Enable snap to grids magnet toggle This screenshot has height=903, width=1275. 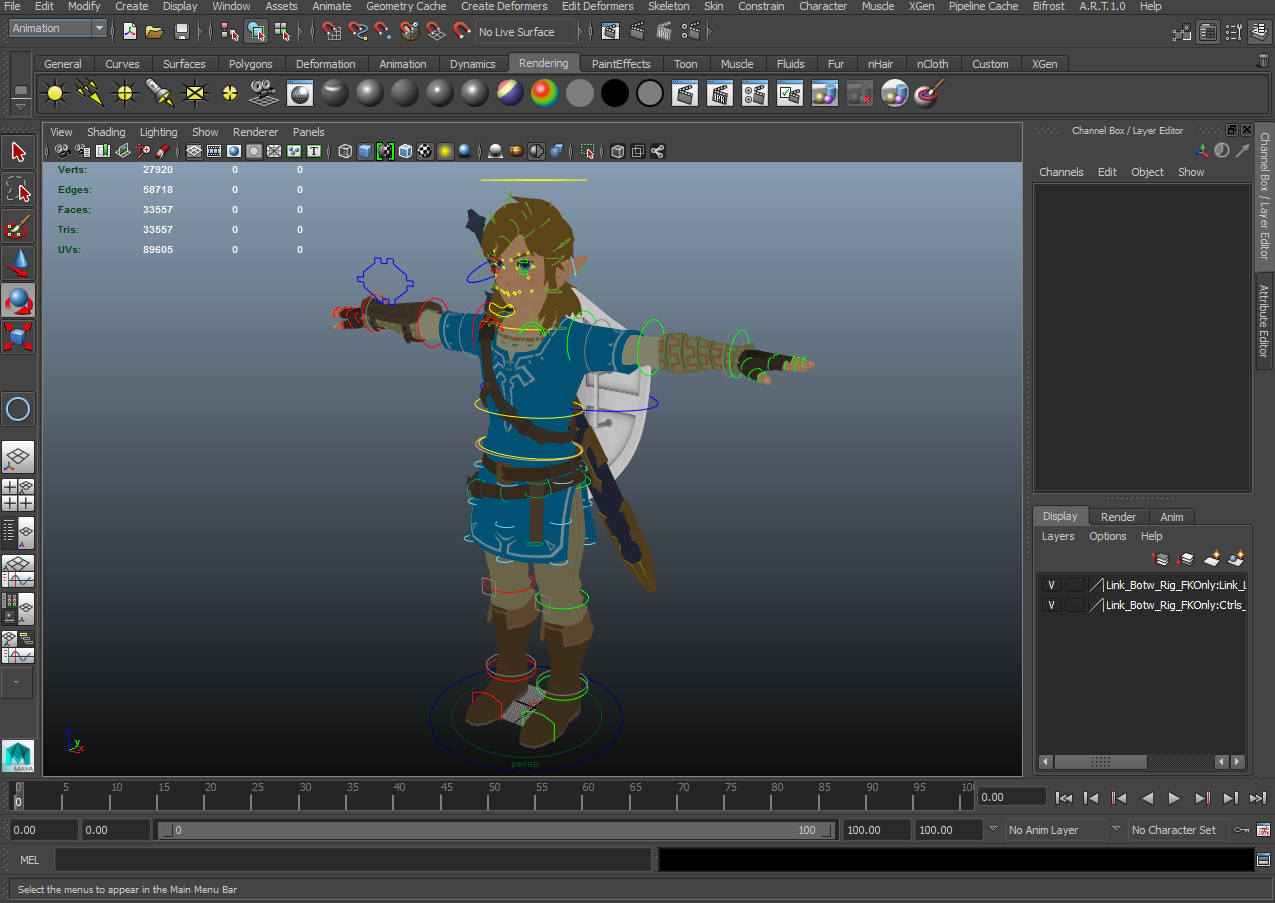click(x=331, y=31)
